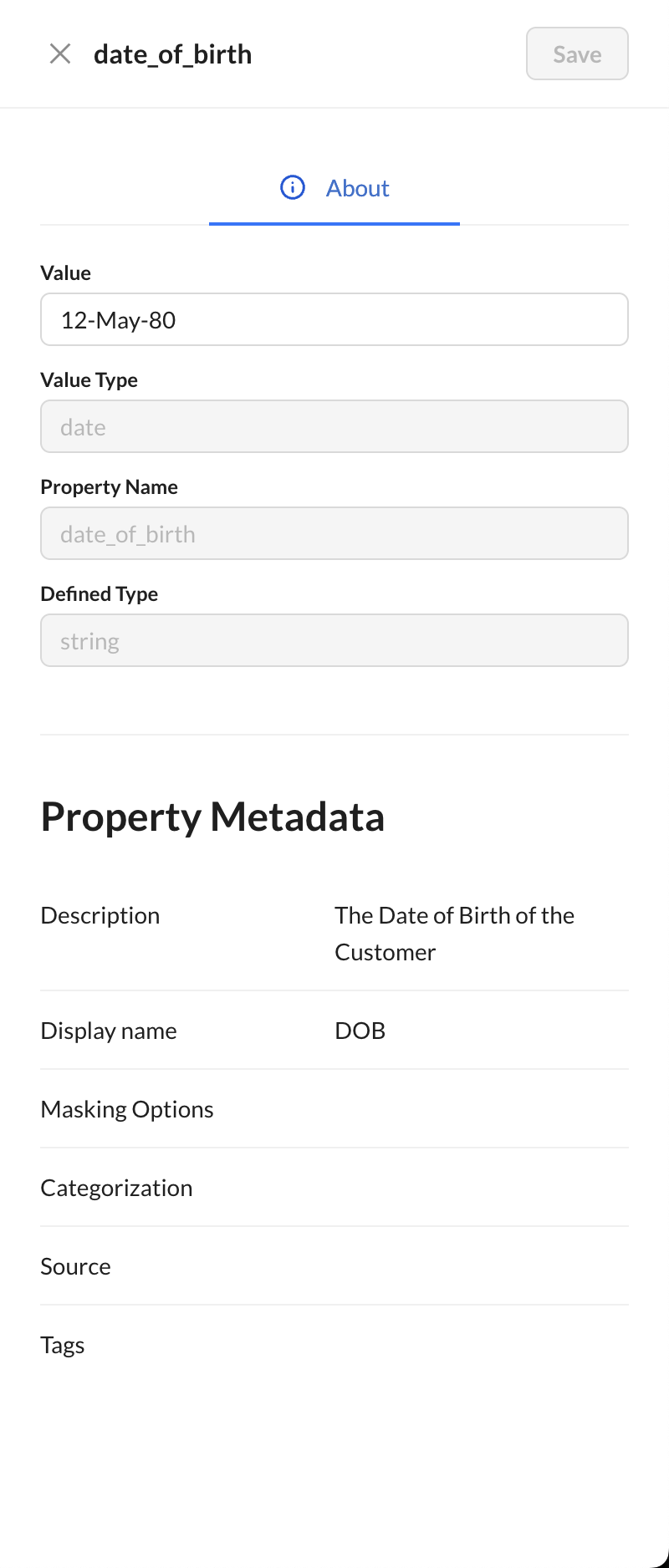Click the Value Type date field

pos(334,427)
